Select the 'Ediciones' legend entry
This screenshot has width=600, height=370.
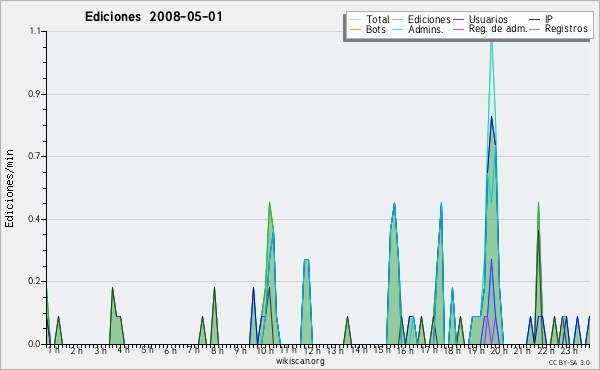(x=429, y=19)
